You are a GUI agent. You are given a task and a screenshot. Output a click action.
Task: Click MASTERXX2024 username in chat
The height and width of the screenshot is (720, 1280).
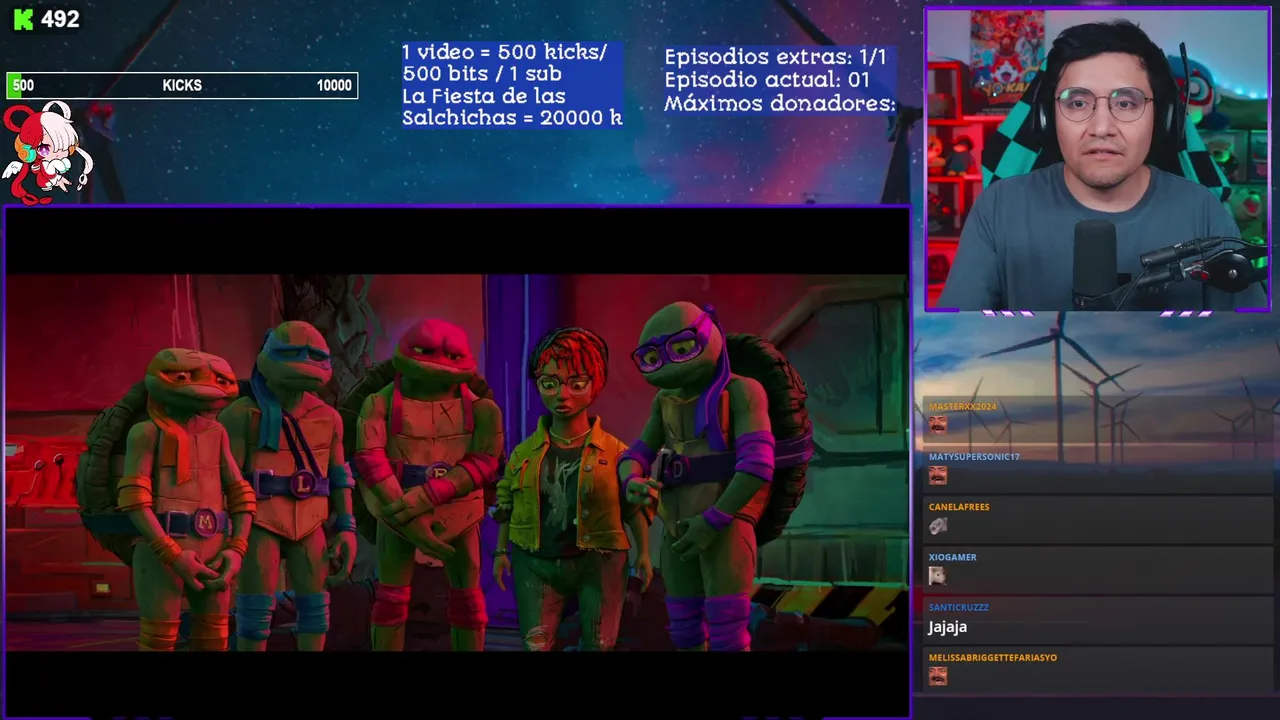[962, 407]
